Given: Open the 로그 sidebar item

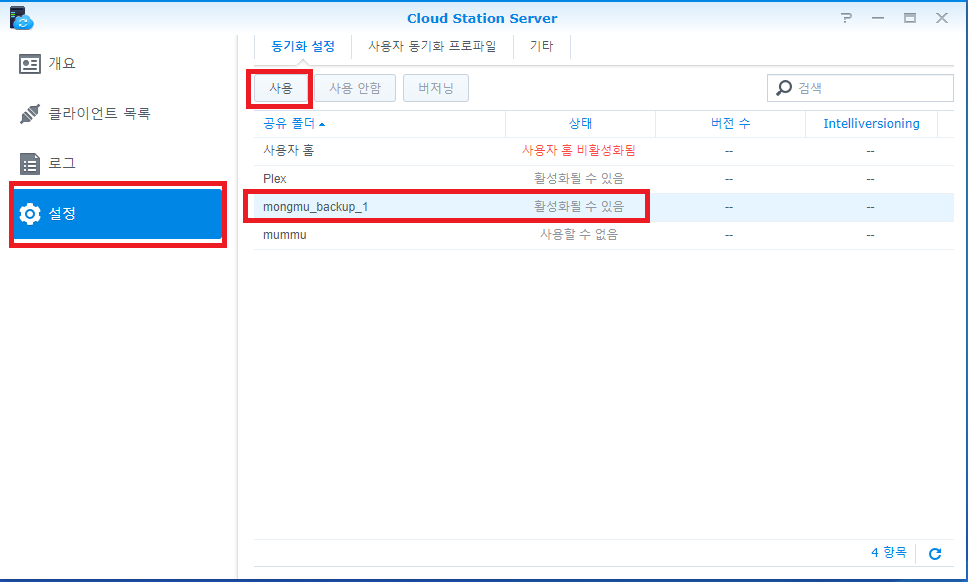Looking at the screenshot, I should click(117, 164).
